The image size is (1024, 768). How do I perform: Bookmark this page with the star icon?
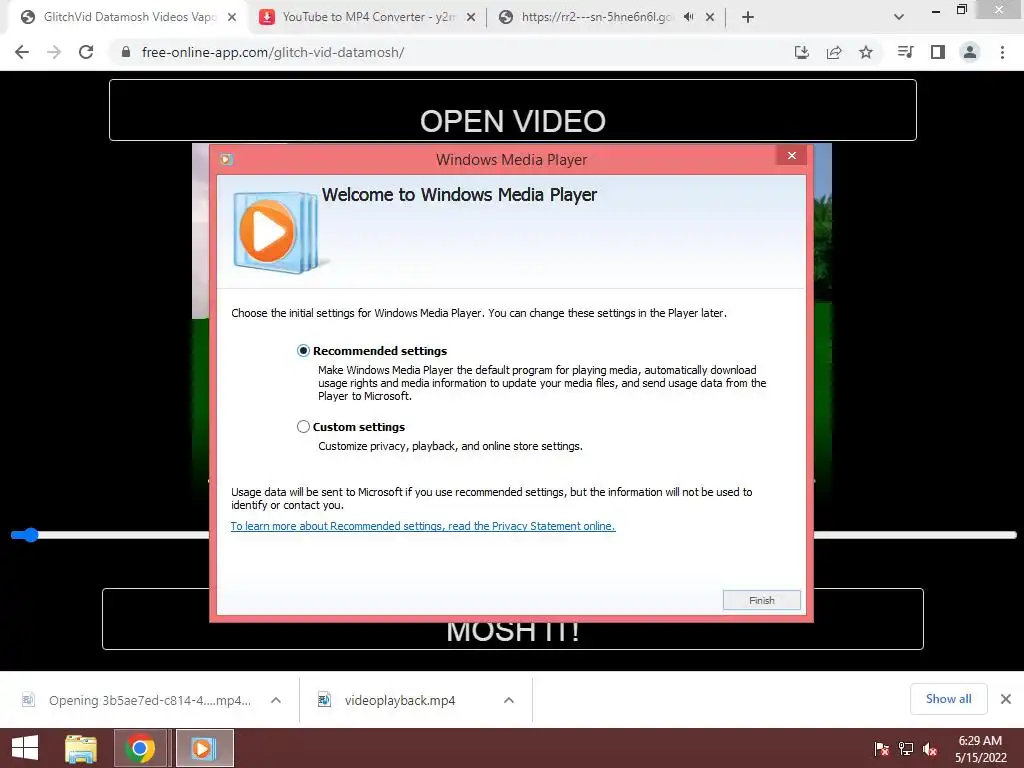[x=866, y=52]
